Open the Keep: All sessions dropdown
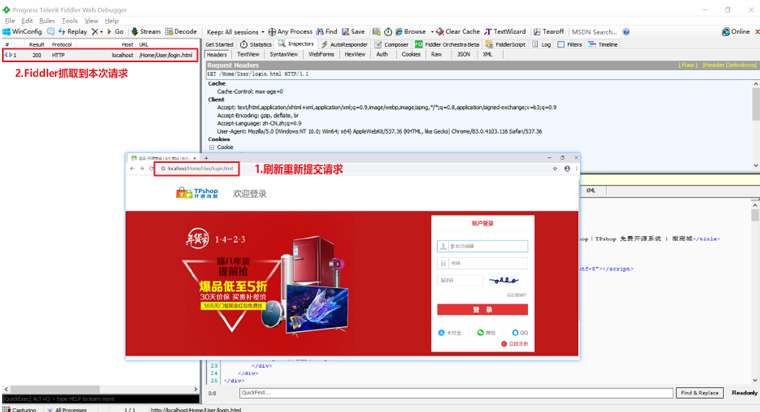The height and width of the screenshot is (412, 760). coord(236,32)
